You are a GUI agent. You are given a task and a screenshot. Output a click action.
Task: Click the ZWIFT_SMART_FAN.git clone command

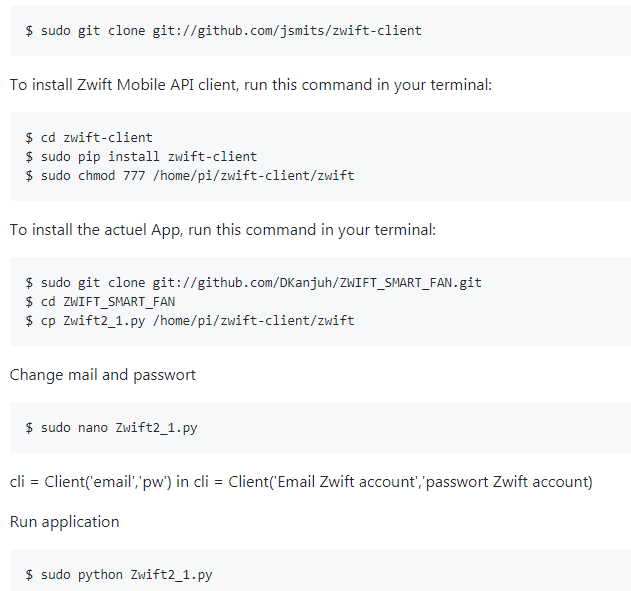253,283
